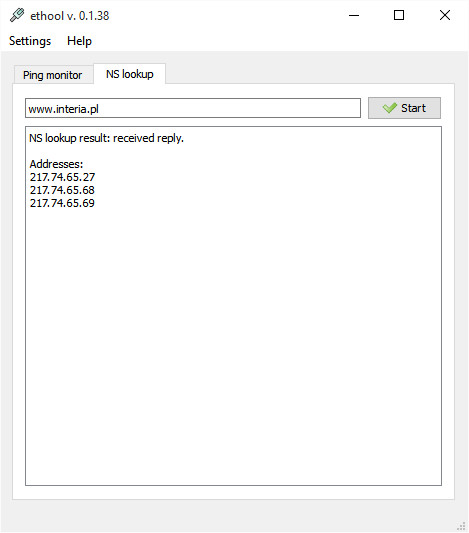Click the window resize grip
This screenshot has height=533, width=469.
tap(461, 526)
